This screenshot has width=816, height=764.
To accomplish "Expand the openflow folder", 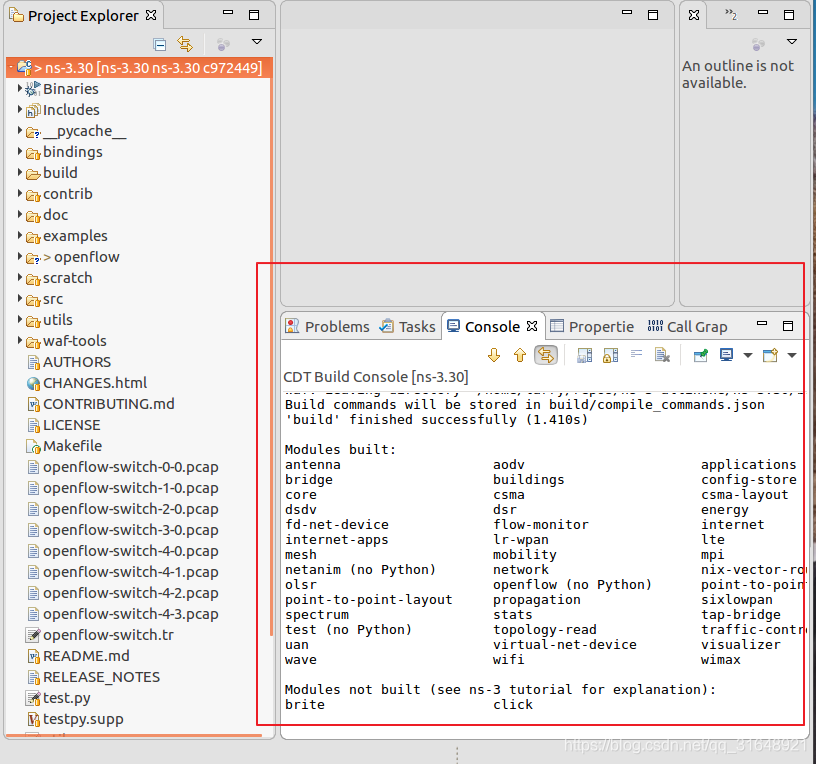I will (20, 257).
